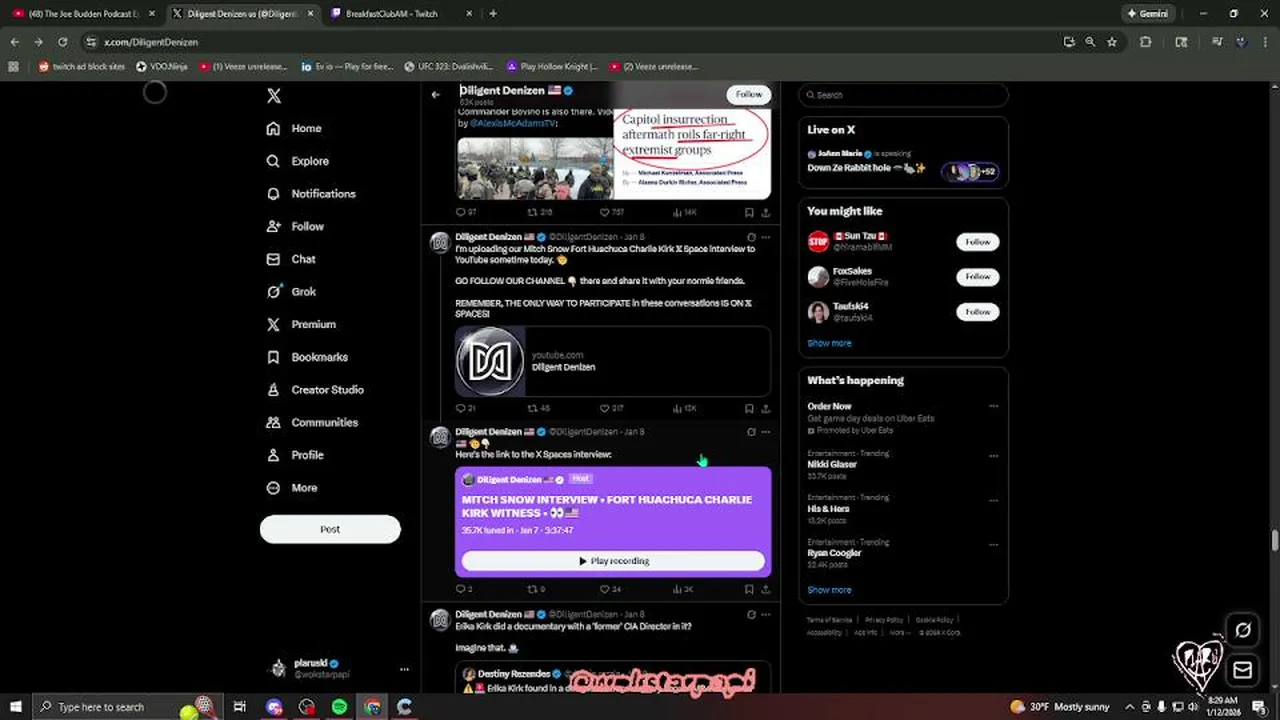Screen dimensions: 1280x720
Task: Reload the page
Action: pos(62,42)
